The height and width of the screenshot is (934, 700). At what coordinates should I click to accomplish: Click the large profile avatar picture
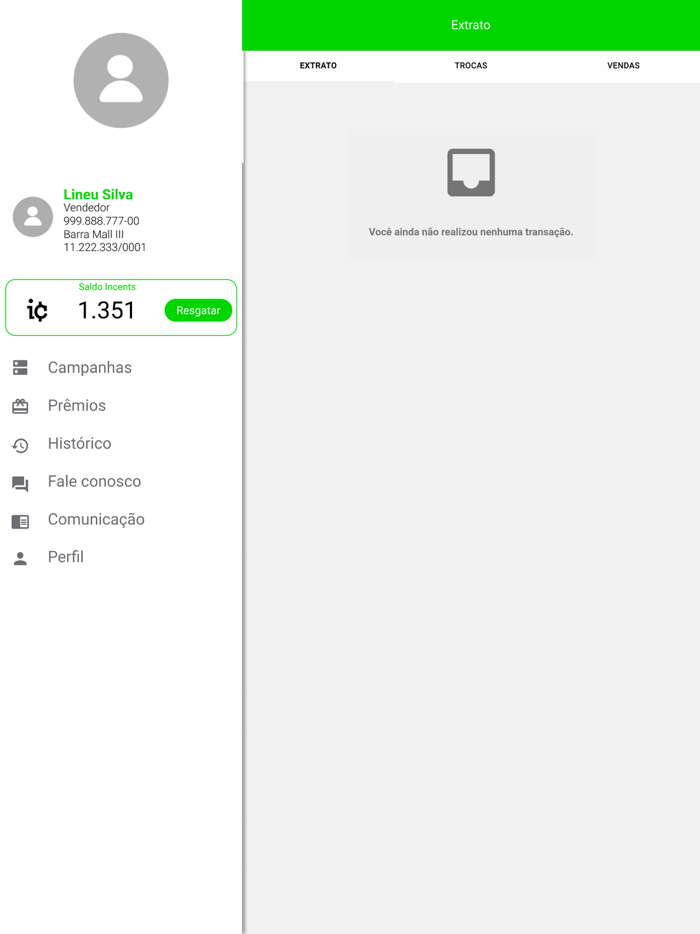121,80
